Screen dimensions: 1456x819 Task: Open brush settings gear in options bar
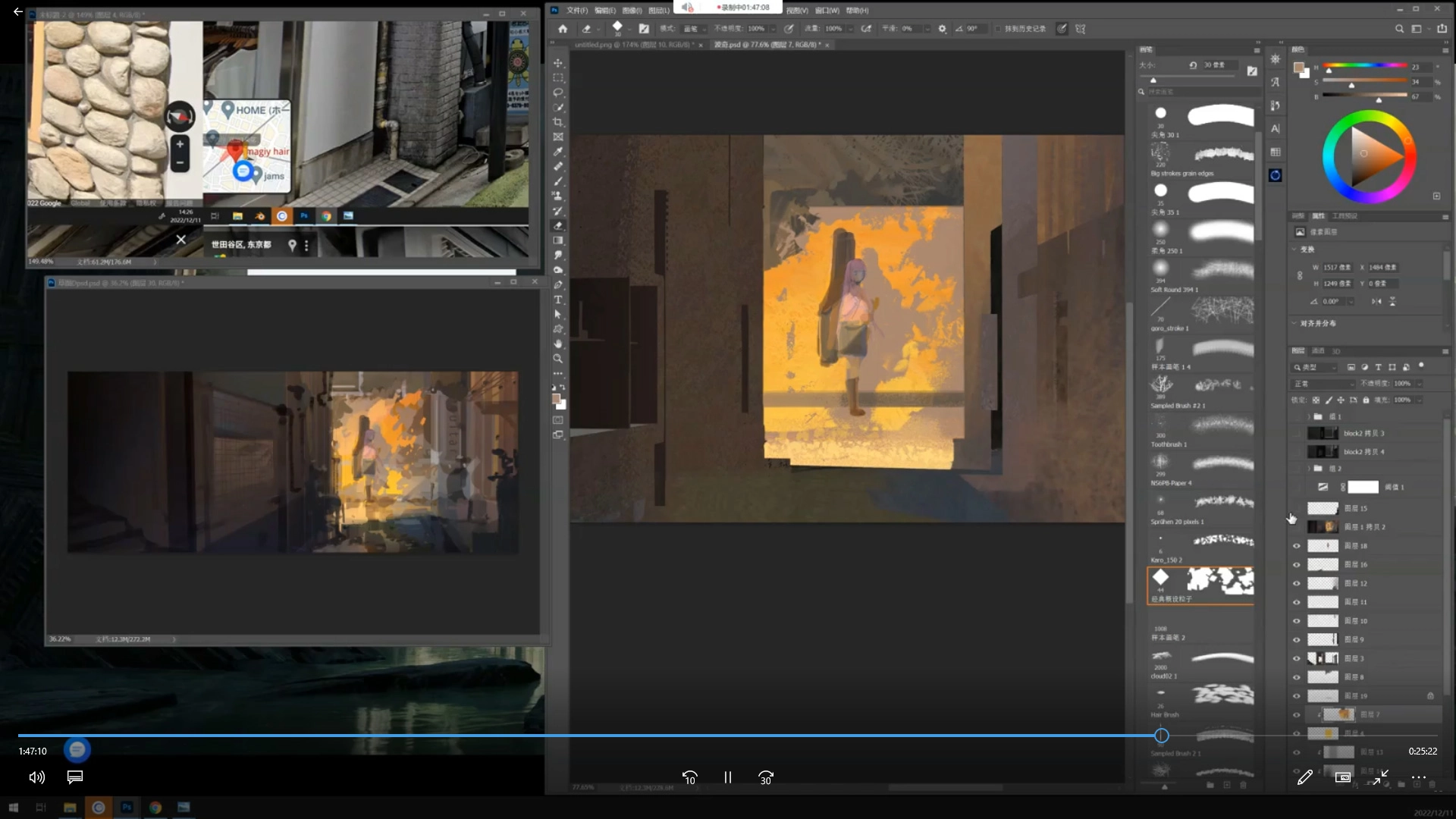click(942, 29)
